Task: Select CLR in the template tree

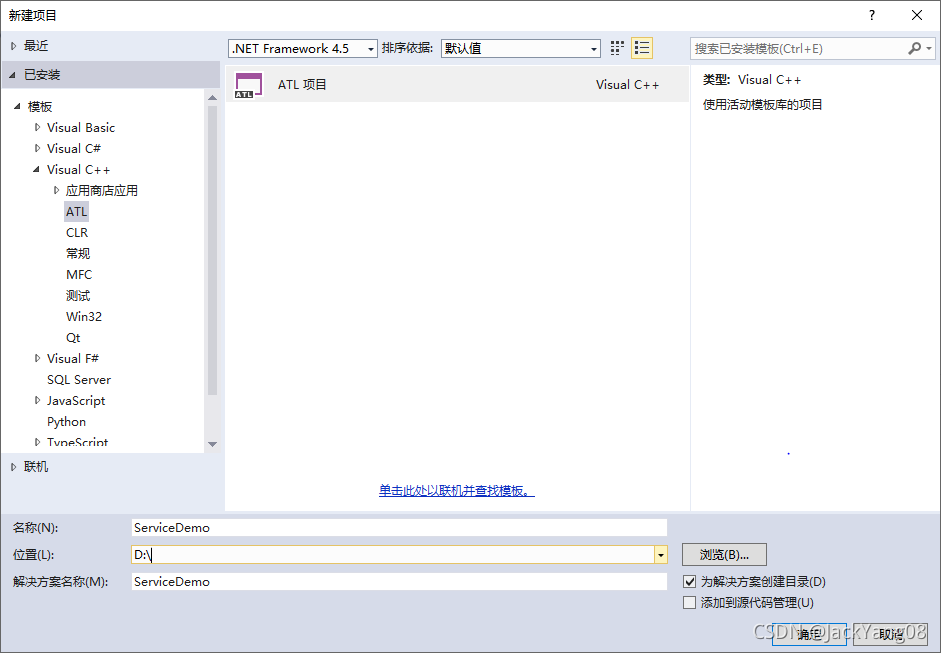Action: coord(77,232)
